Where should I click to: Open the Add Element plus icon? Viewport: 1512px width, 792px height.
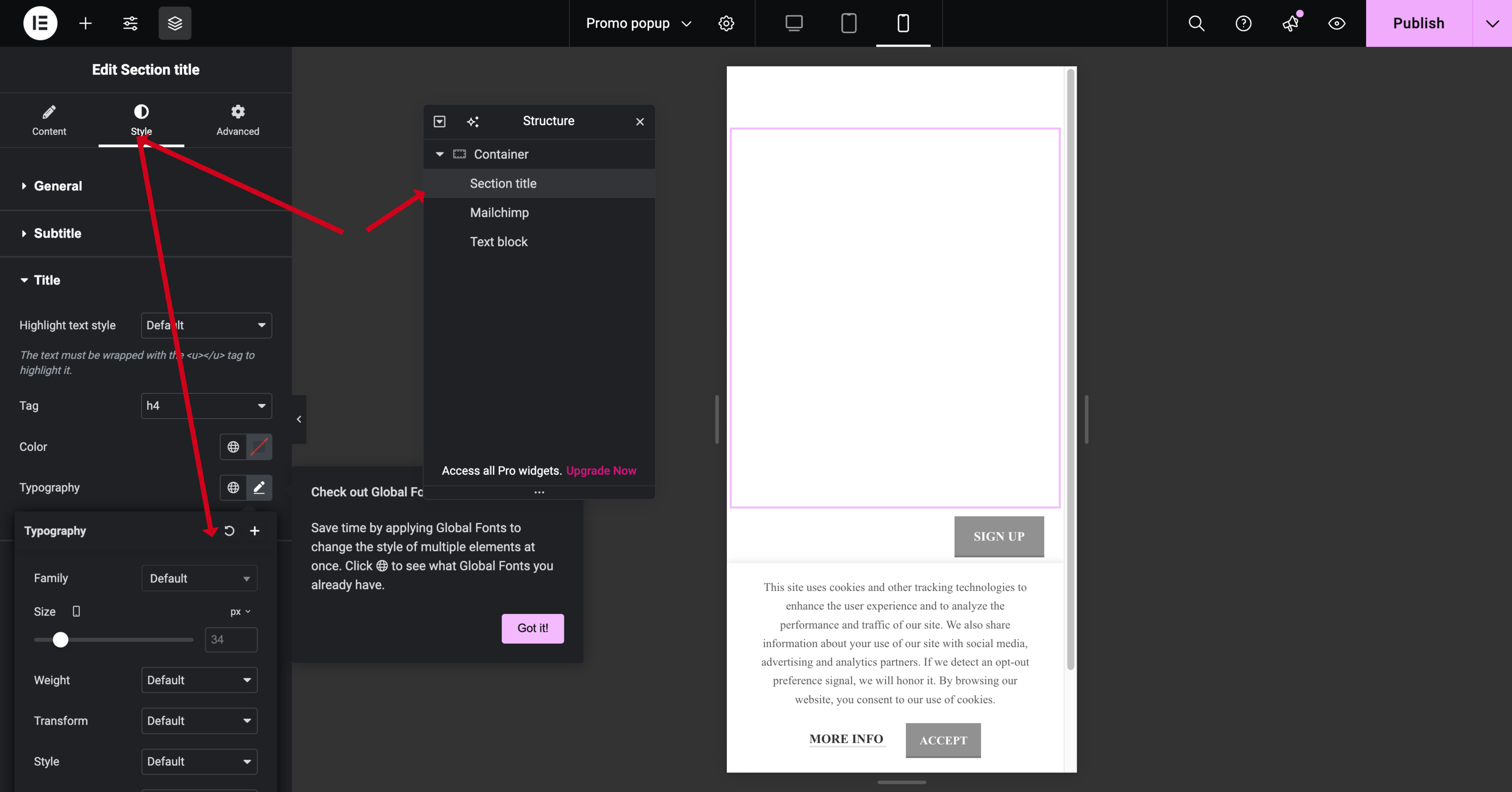tap(85, 24)
